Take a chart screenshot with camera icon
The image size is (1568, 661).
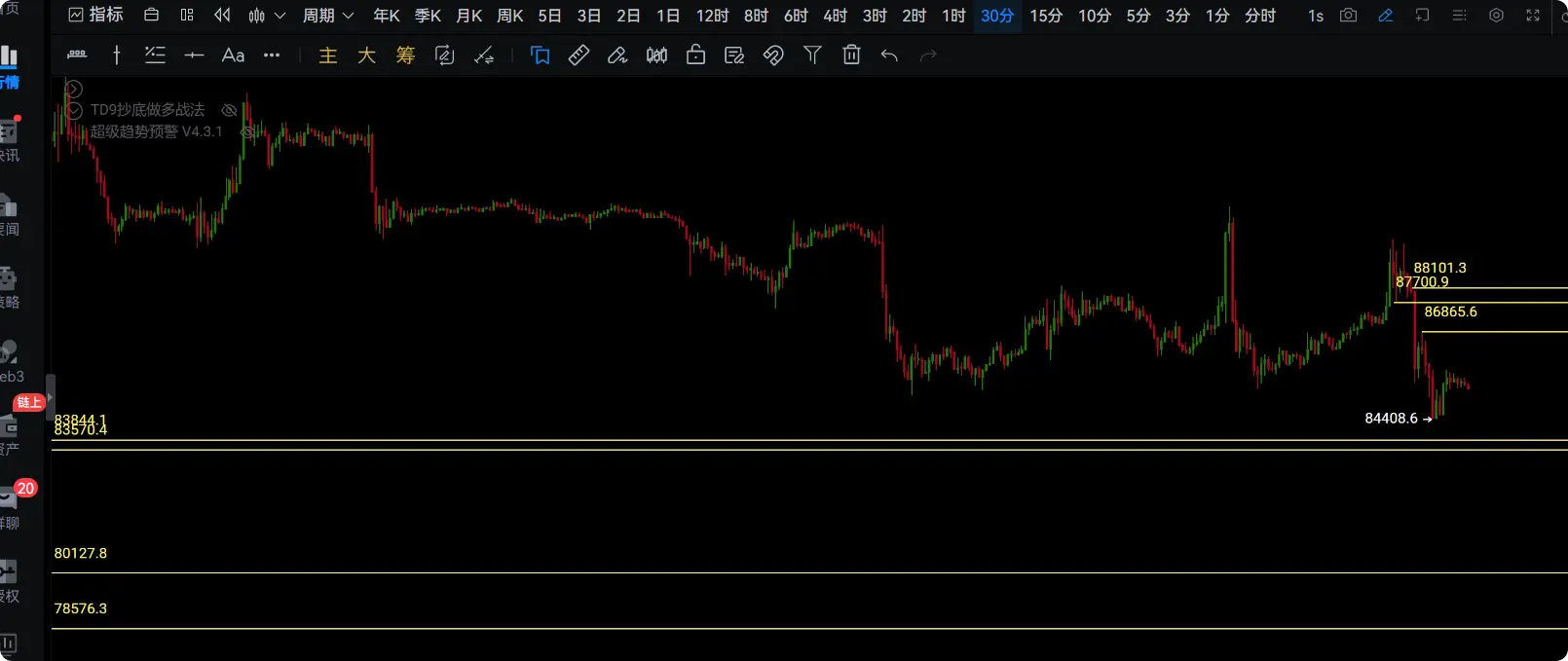(1349, 16)
